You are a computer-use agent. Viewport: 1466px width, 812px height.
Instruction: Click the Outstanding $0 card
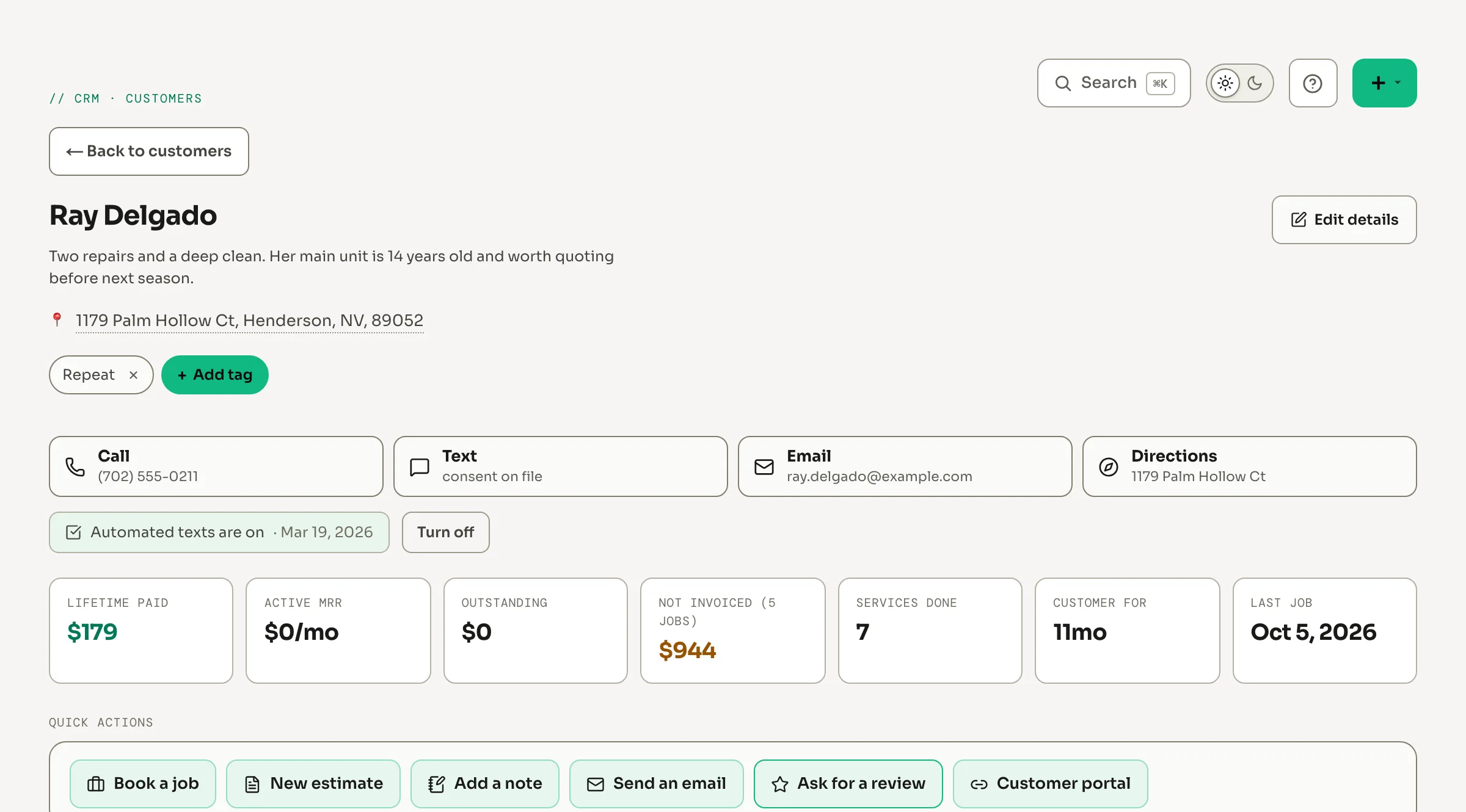[x=536, y=631]
